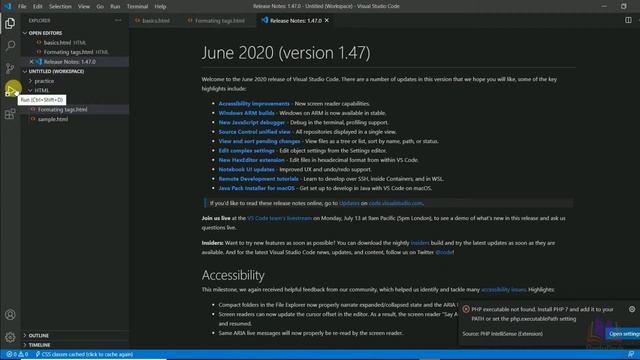Open the Source Control unified view link
This screenshot has width=640, height=360.
tap(255, 132)
